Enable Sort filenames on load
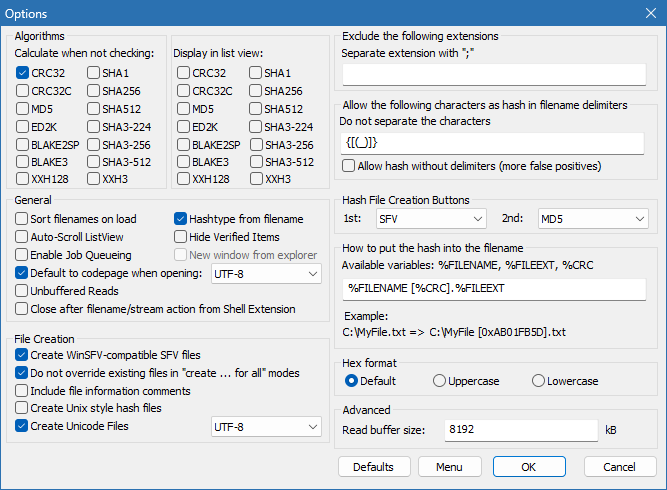This screenshot has width=667, height=490. pyautogui.click(x=23, y=219)
